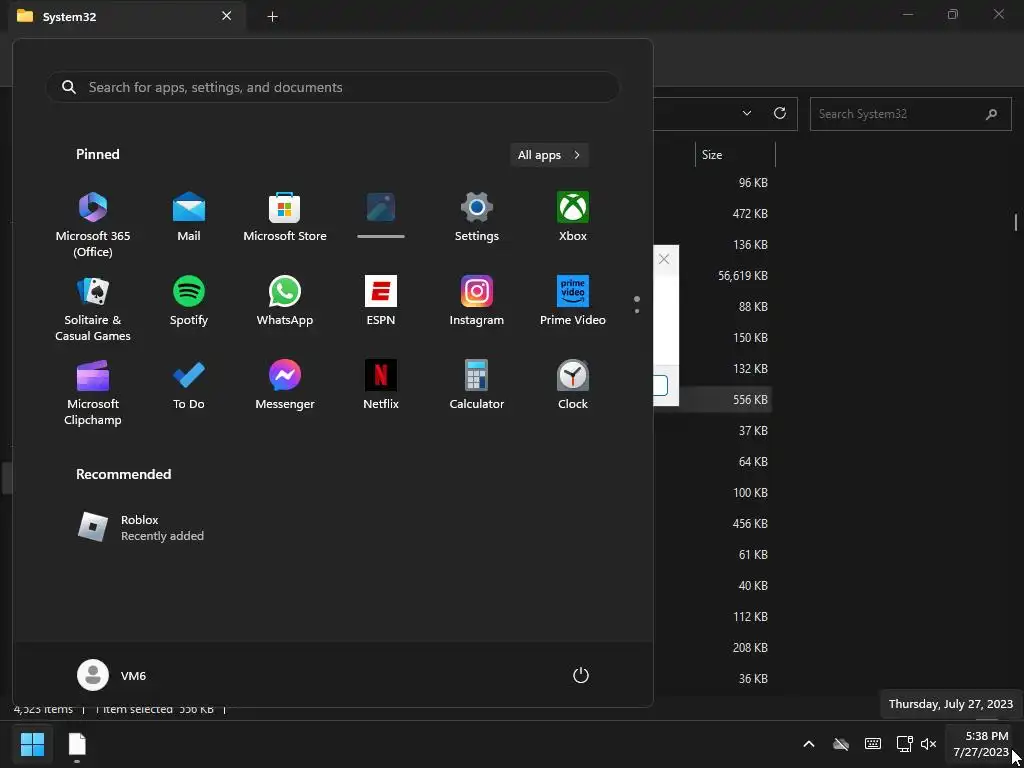Expand the address bar history dropdown
This screenshot has width=1024, height=768.
(746, 114)
